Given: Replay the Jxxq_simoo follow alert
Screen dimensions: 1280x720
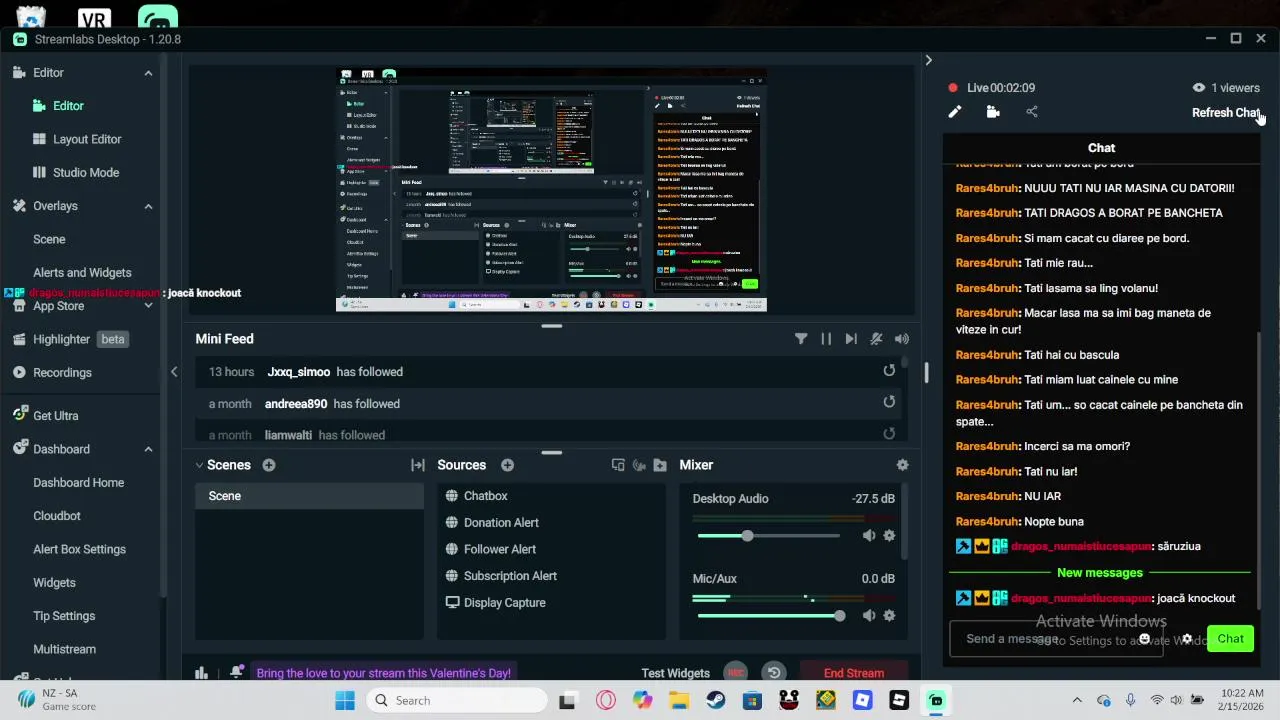Looking at the screenshot, I should [889, 371].
